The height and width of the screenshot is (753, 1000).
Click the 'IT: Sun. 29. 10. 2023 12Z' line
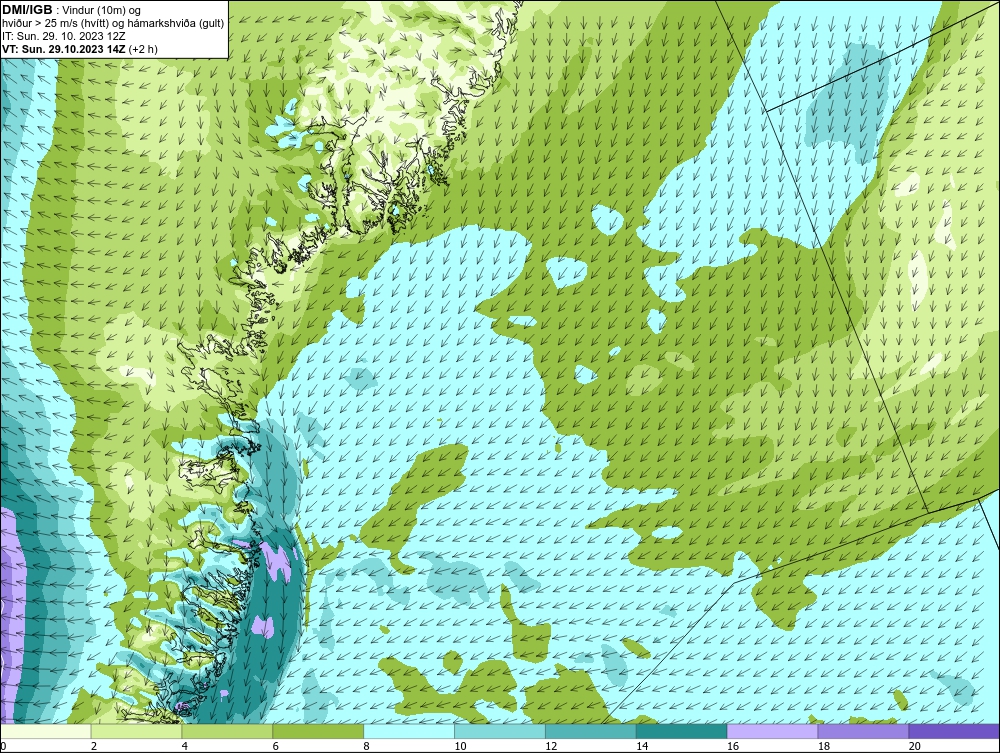click(x=63, y=36)
